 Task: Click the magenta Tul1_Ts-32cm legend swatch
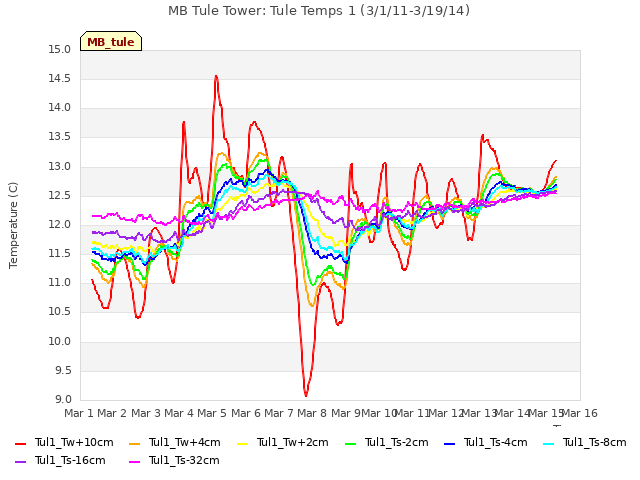(x=134, y=461)
